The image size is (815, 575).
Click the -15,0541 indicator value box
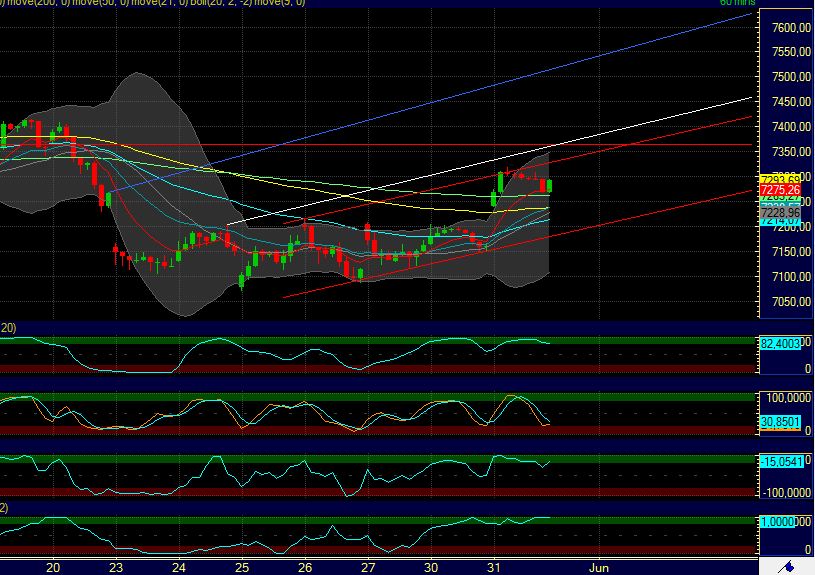[x=780, y=462]
